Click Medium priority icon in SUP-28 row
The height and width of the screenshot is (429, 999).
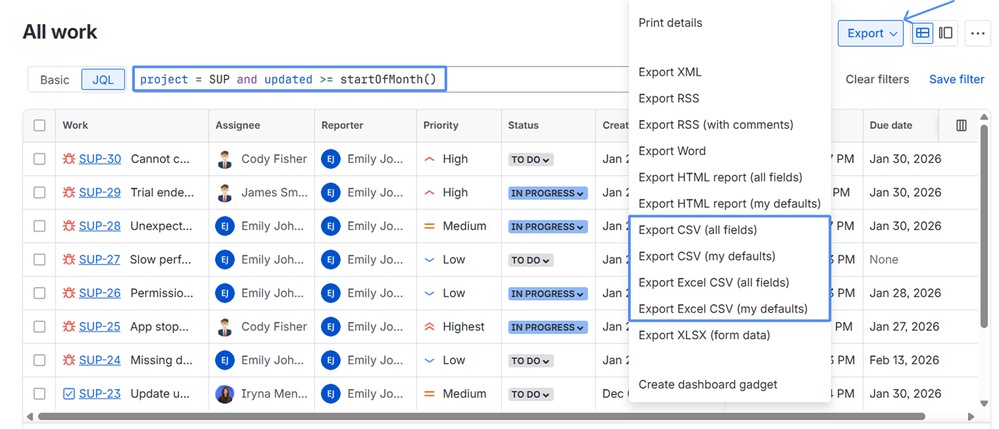coord(429,226)
